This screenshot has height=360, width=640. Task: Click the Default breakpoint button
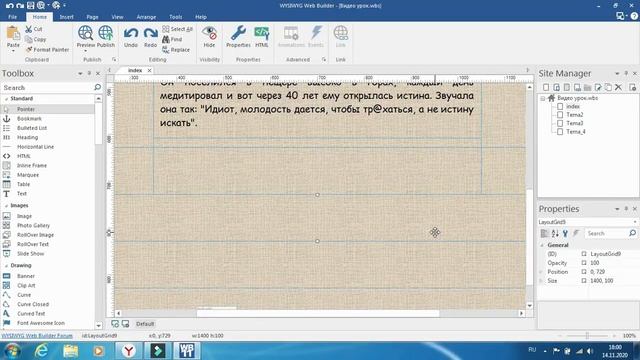(145, 324)
